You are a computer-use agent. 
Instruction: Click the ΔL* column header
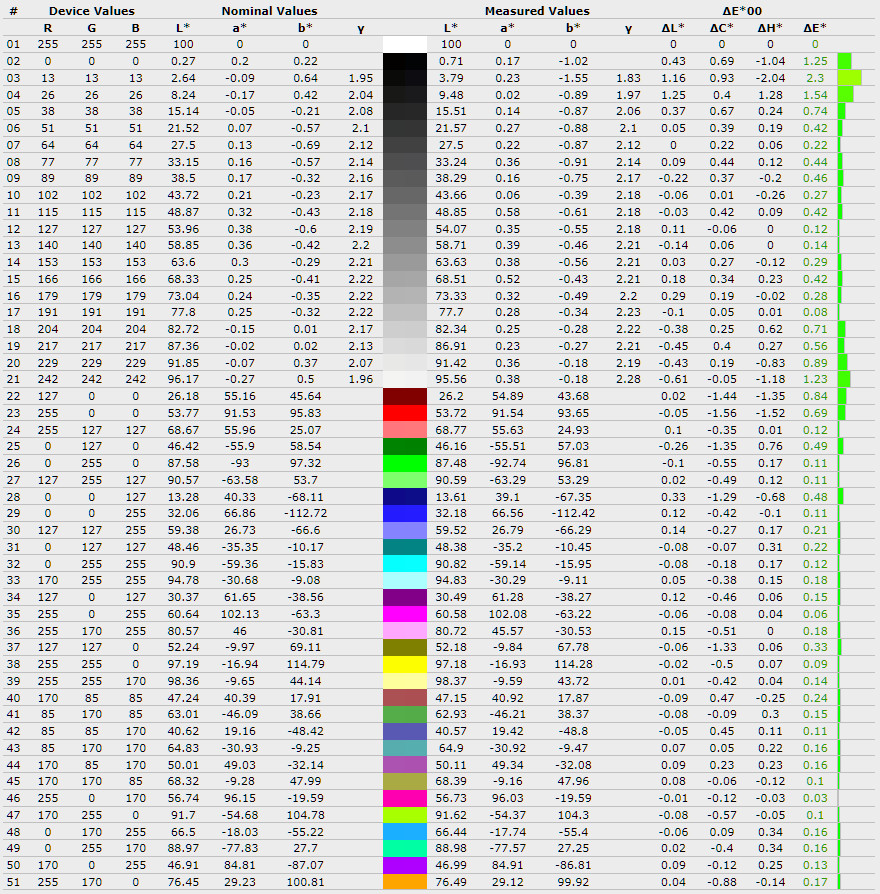coord(673,28)
